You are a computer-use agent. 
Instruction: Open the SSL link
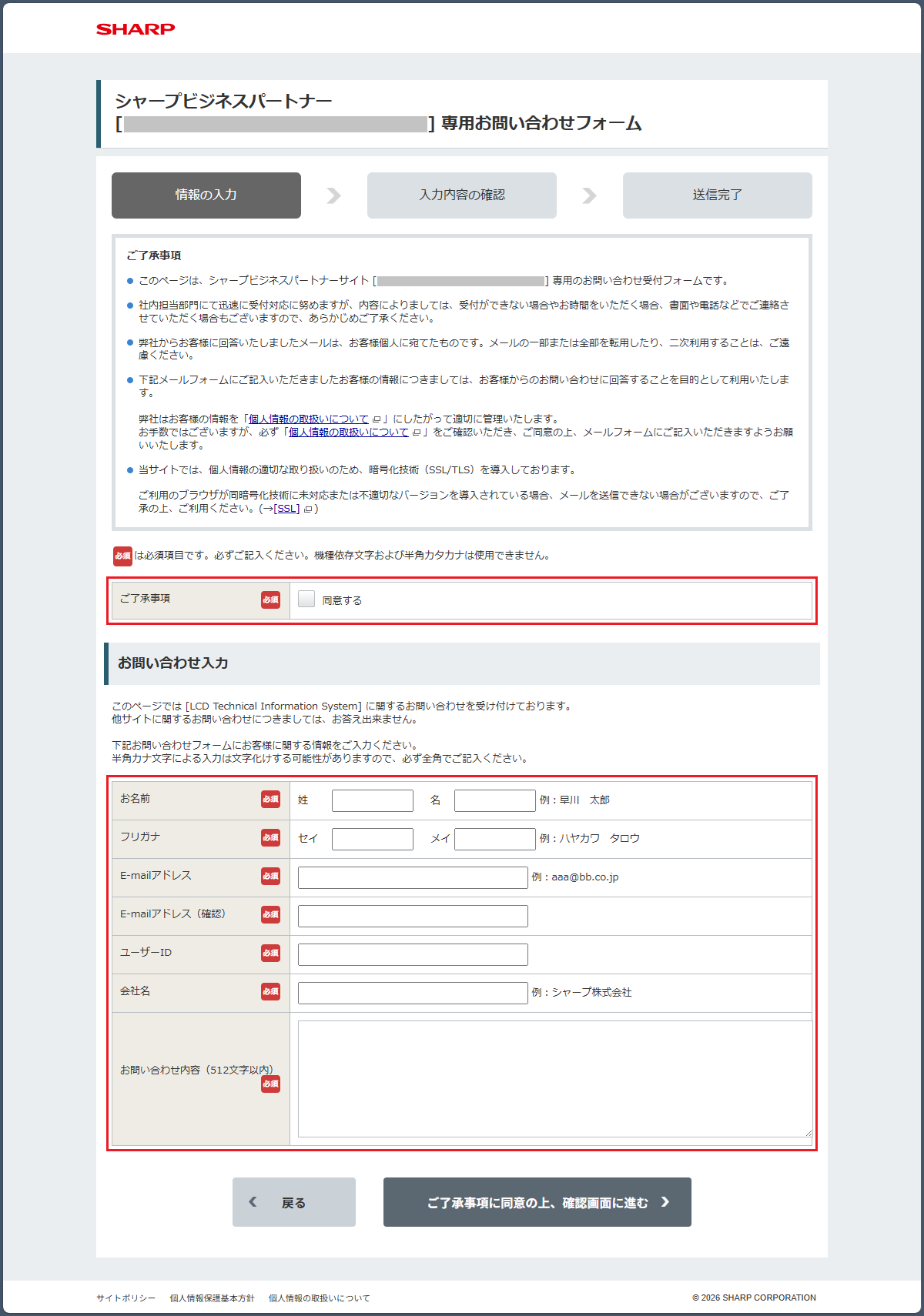[x=286, y=508]
